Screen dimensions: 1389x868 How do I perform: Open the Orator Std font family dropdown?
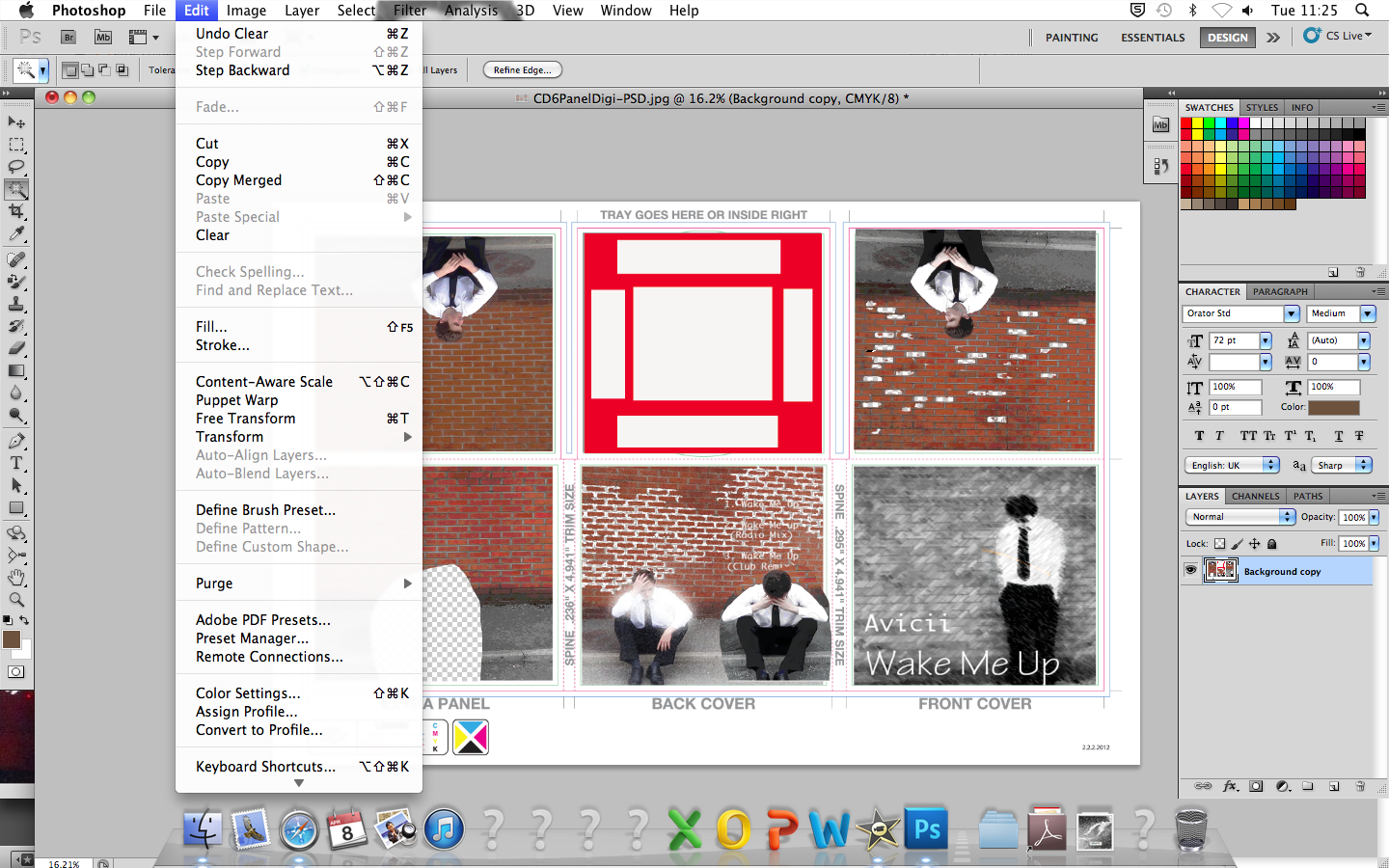pos(1291,313)
